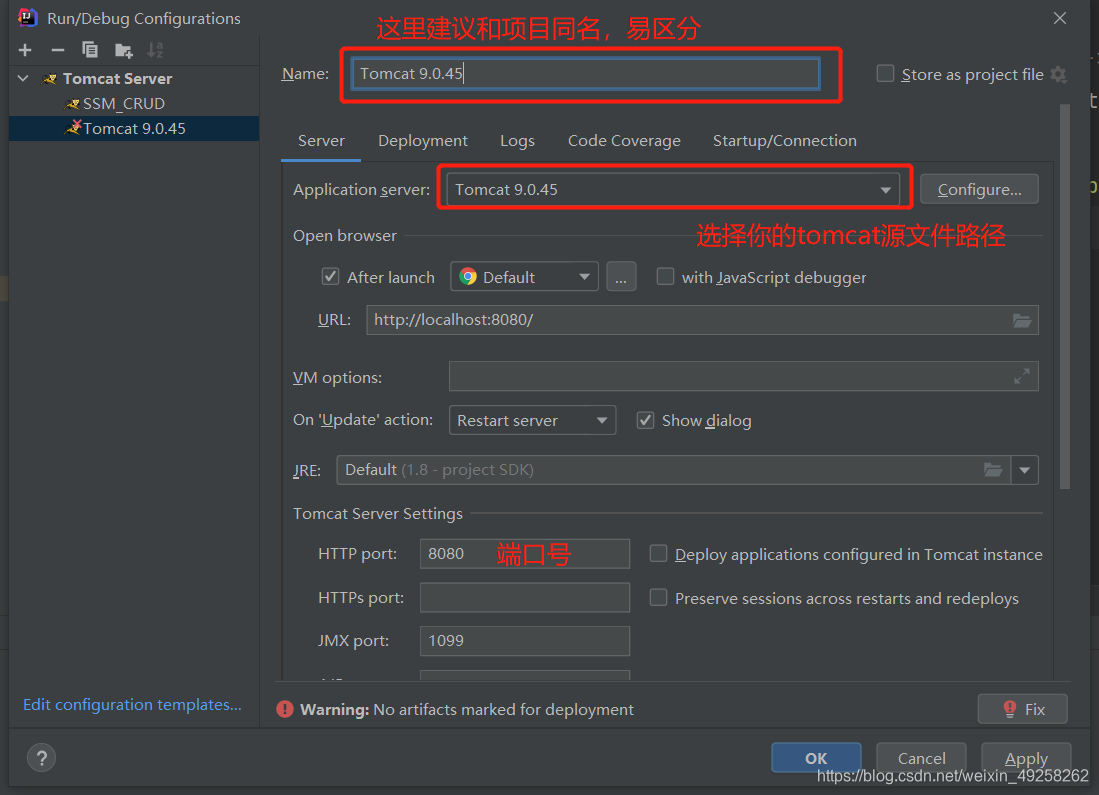Close the Run/Debug Configurations dialog
Viewport: 1099px width, 795px height.
click(x=1060, y=18)
